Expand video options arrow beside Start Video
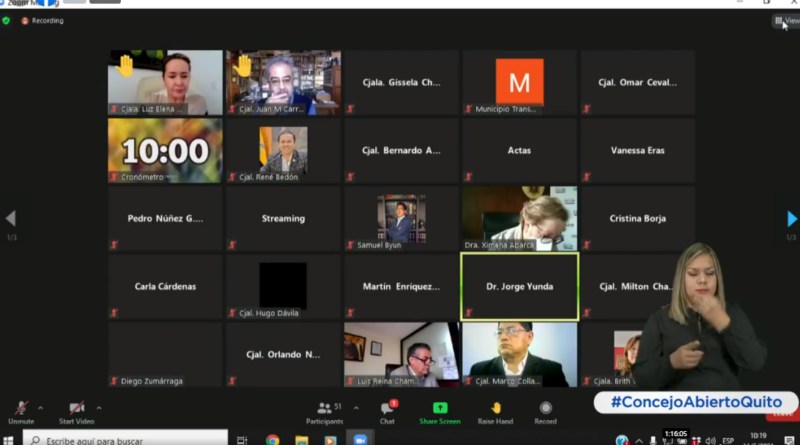This screenshot has width=800, height=445. click(98, 408)
